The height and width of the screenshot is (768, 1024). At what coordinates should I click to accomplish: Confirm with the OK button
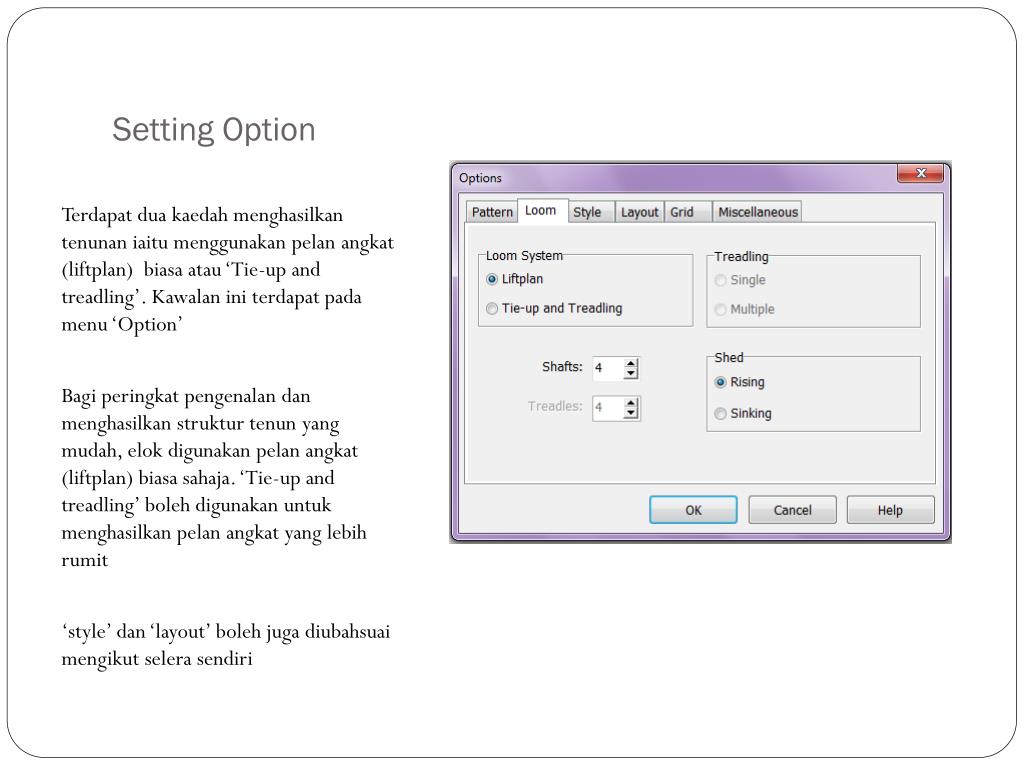tap(693, 509)
